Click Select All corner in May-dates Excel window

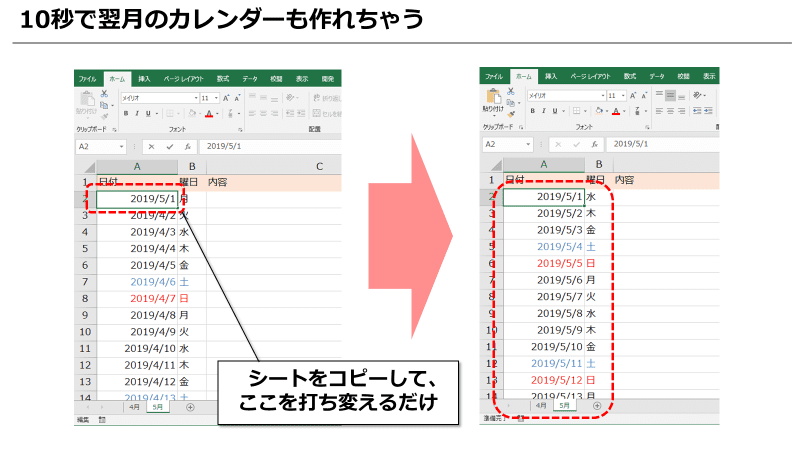(495, 165)
